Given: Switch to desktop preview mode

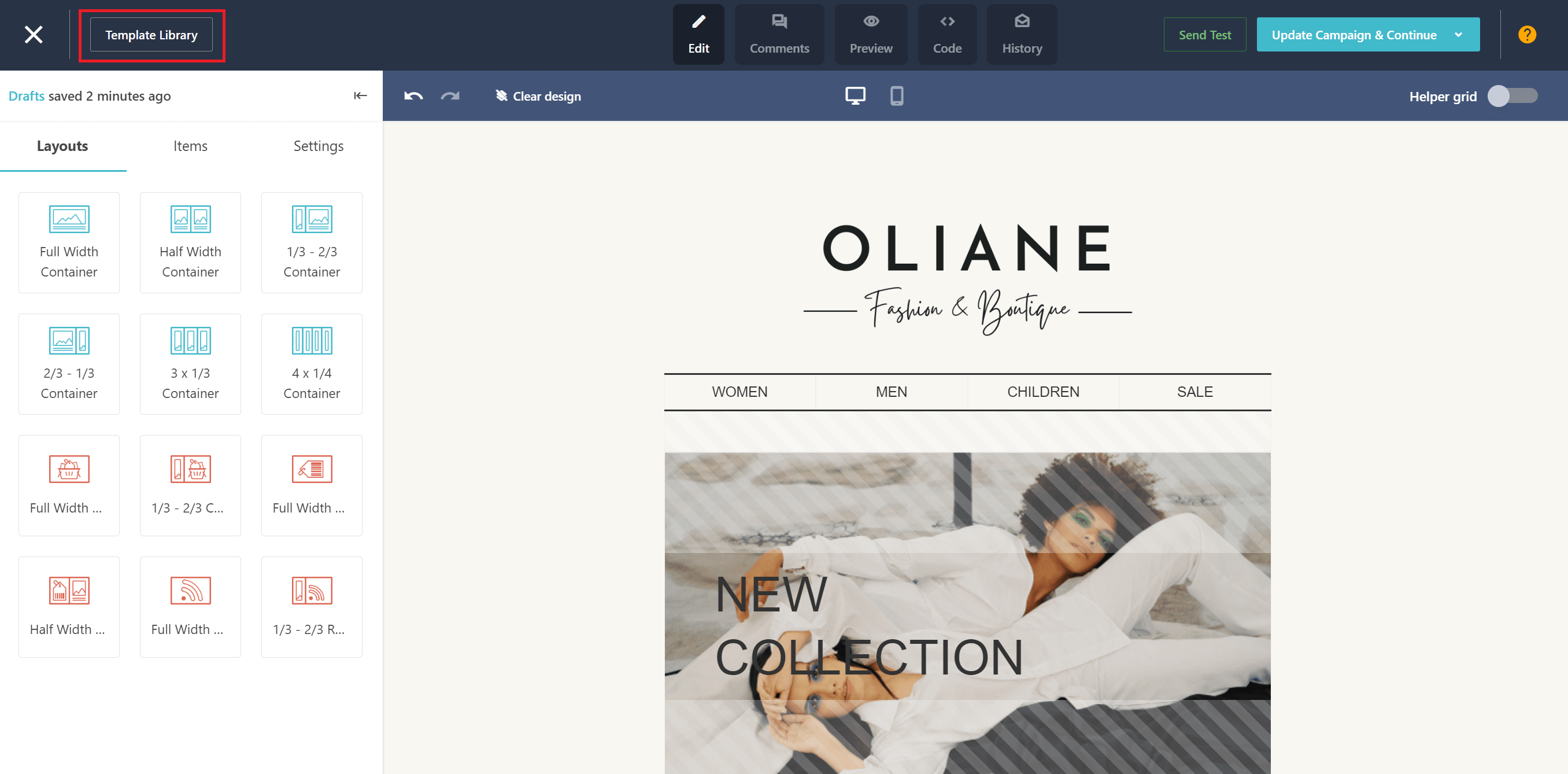Looking at the screenshot, I should 855,96.
